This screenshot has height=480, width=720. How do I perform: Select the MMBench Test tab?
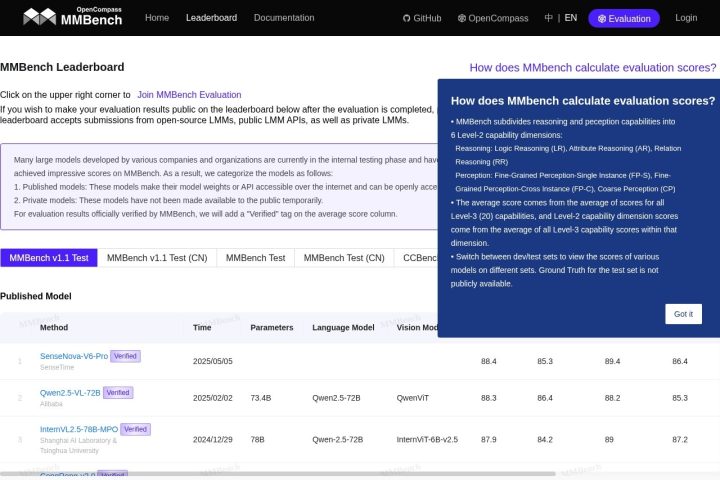click(x=255, y=258)
